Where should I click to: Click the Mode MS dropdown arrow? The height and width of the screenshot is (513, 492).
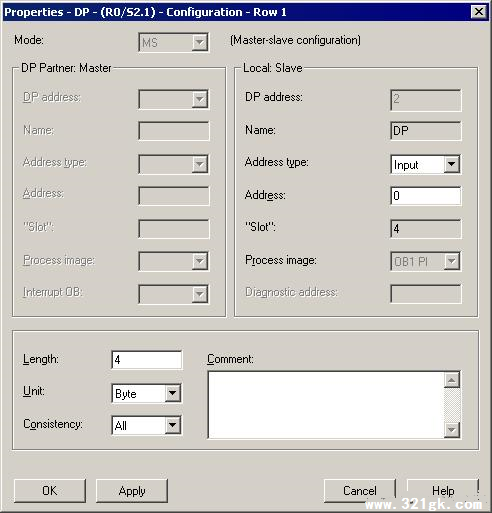[x=200, y=42]
